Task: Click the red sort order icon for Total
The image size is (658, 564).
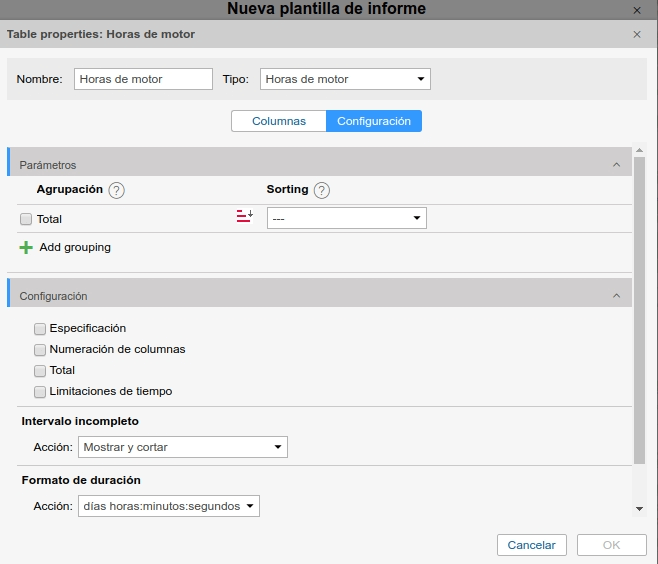Action: (x=245, y=216)
